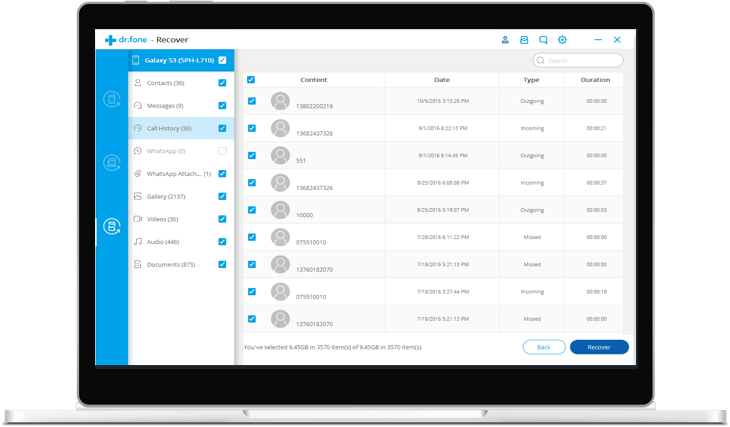This screenshot has width=730, height=427.
Task: Open the account profile icon
Action: tap(505, 40)
